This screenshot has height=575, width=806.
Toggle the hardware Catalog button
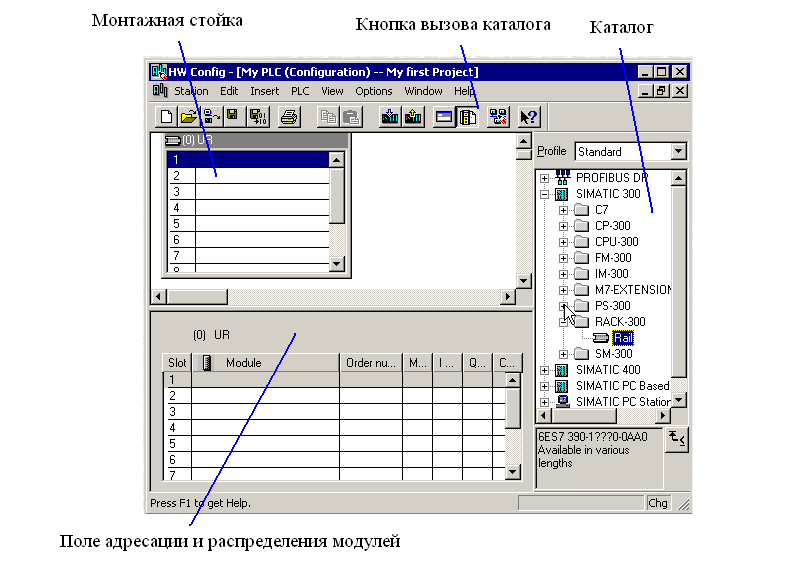coord(467,117)
